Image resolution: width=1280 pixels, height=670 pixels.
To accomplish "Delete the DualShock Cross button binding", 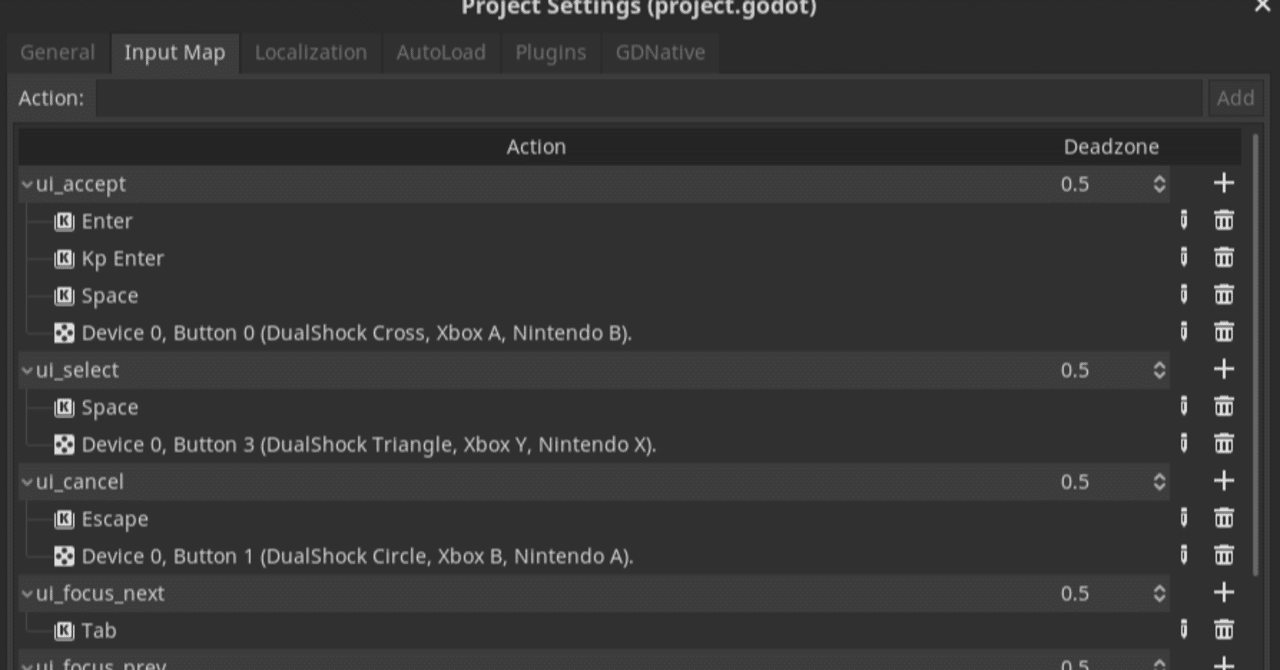I will 1223,332.
